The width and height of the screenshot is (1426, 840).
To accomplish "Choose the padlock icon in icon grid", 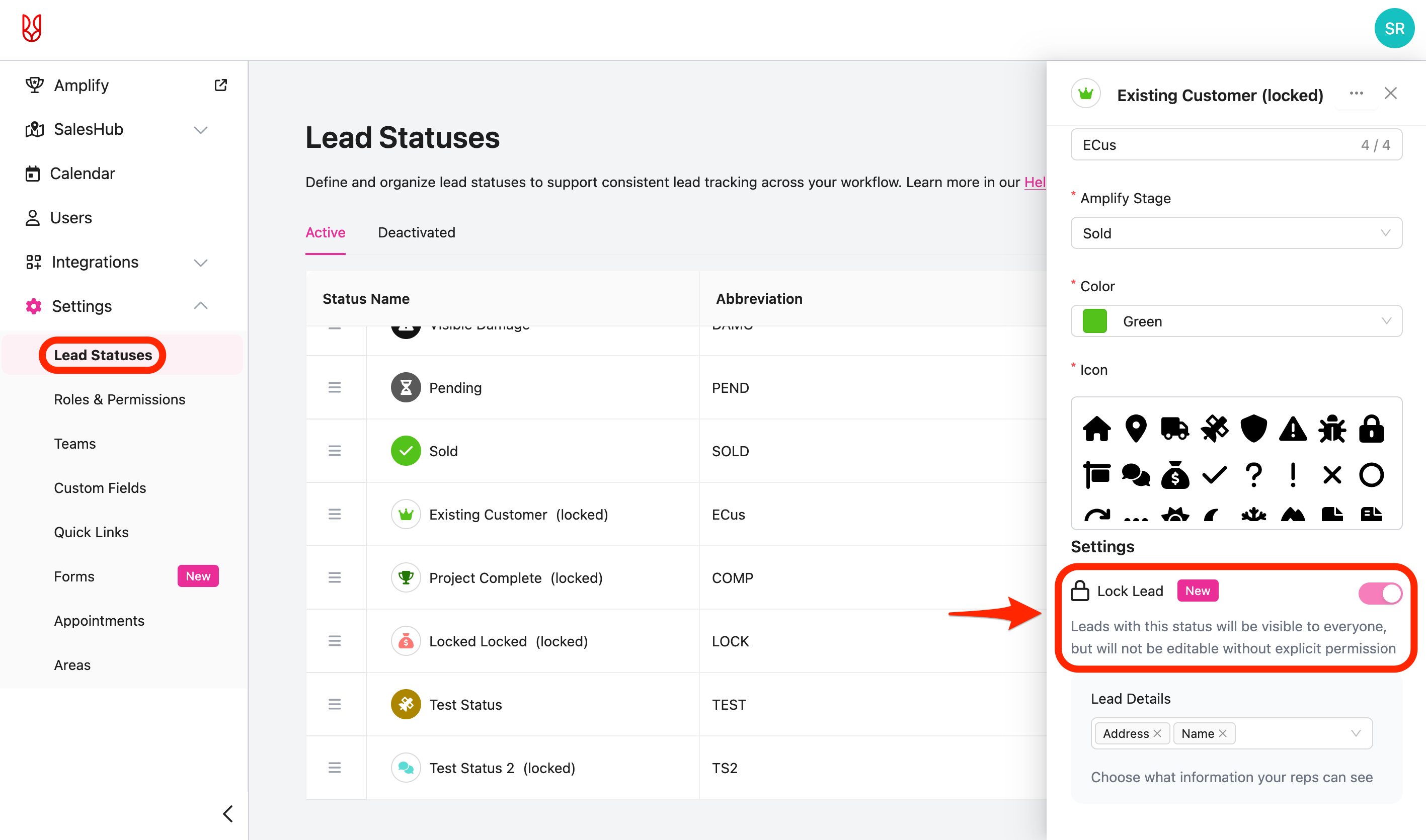I will (1371, 429).
